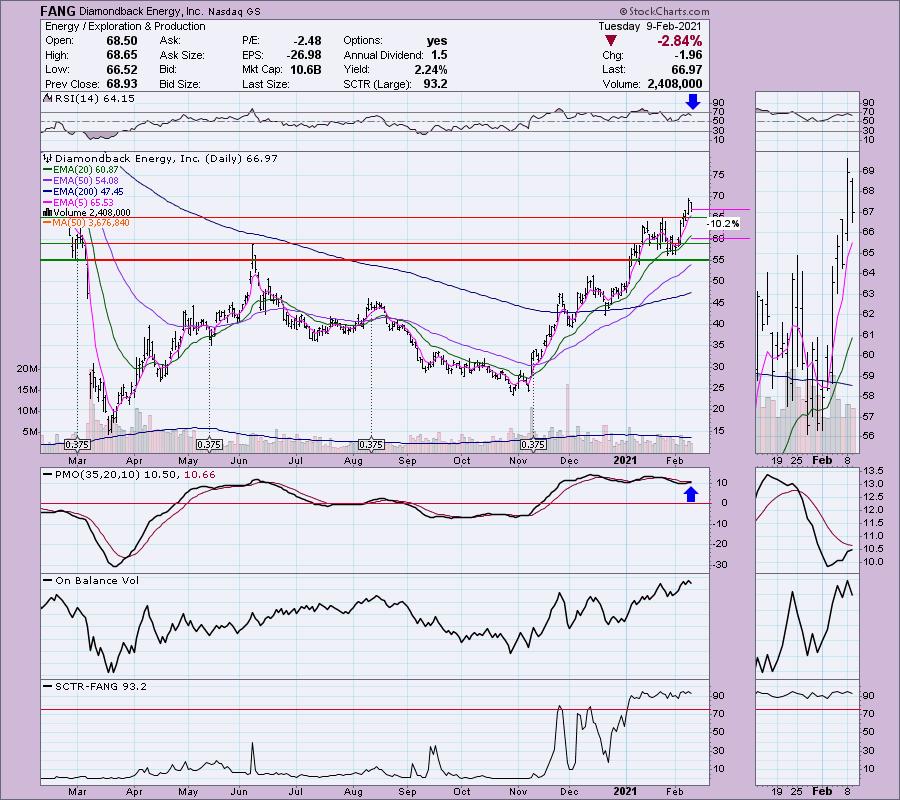Click the date Tuesday 9-Feb-2021
This screenshot has width=900, height=800.
[650, 26]
